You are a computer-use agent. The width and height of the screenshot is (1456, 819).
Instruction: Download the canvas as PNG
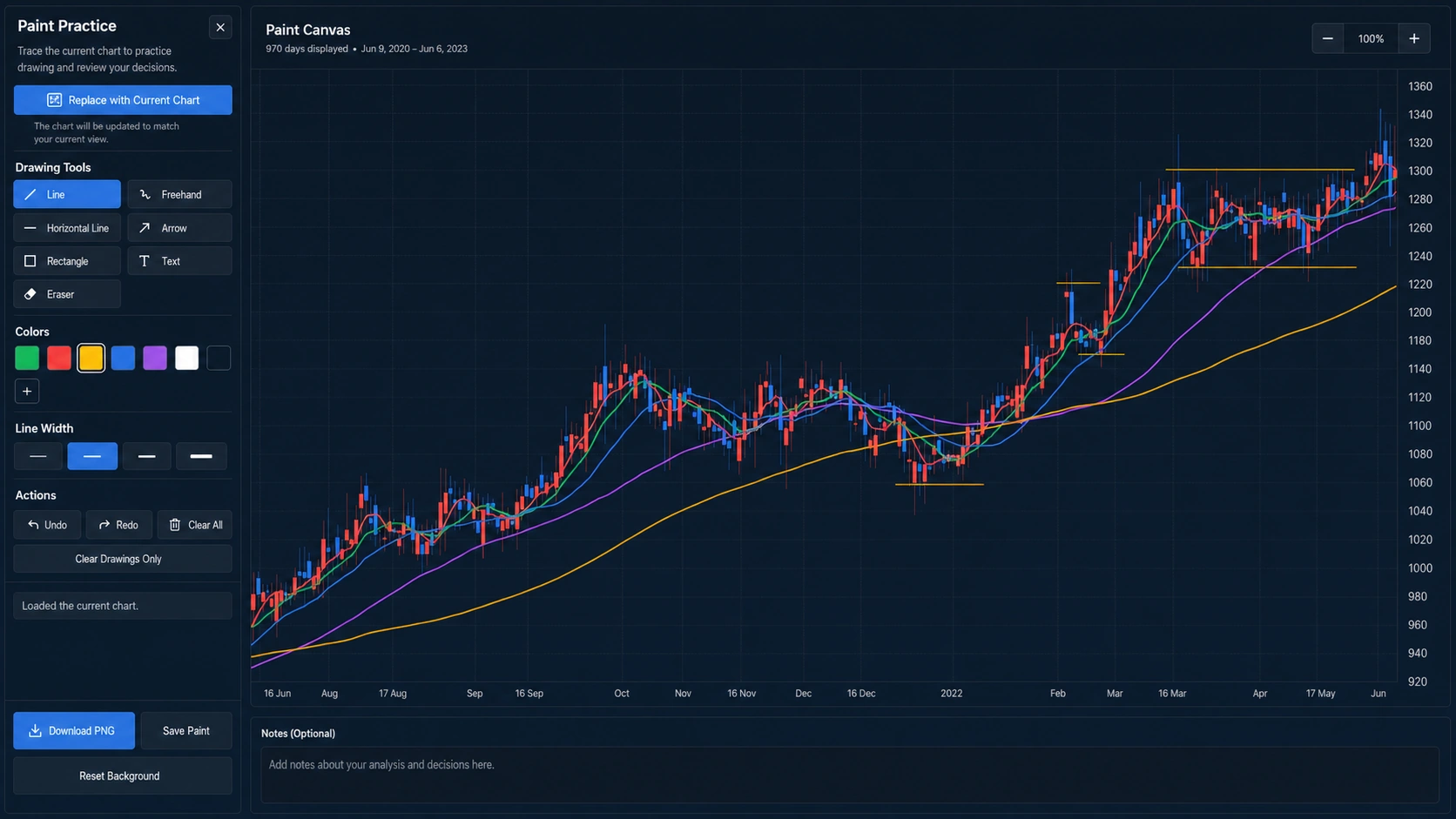pos(74,731)
